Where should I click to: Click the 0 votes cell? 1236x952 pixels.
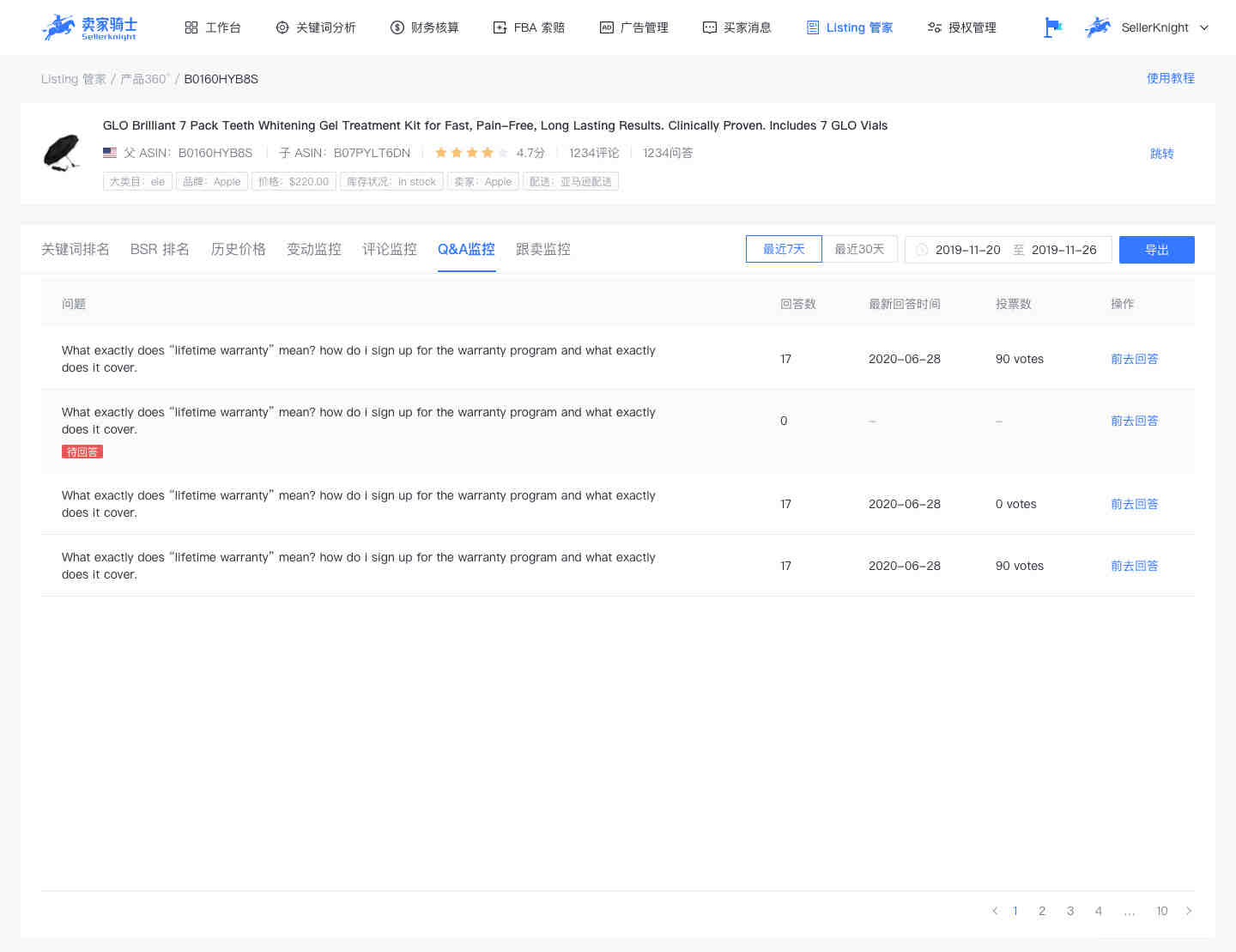click(x=1016, y=504)
